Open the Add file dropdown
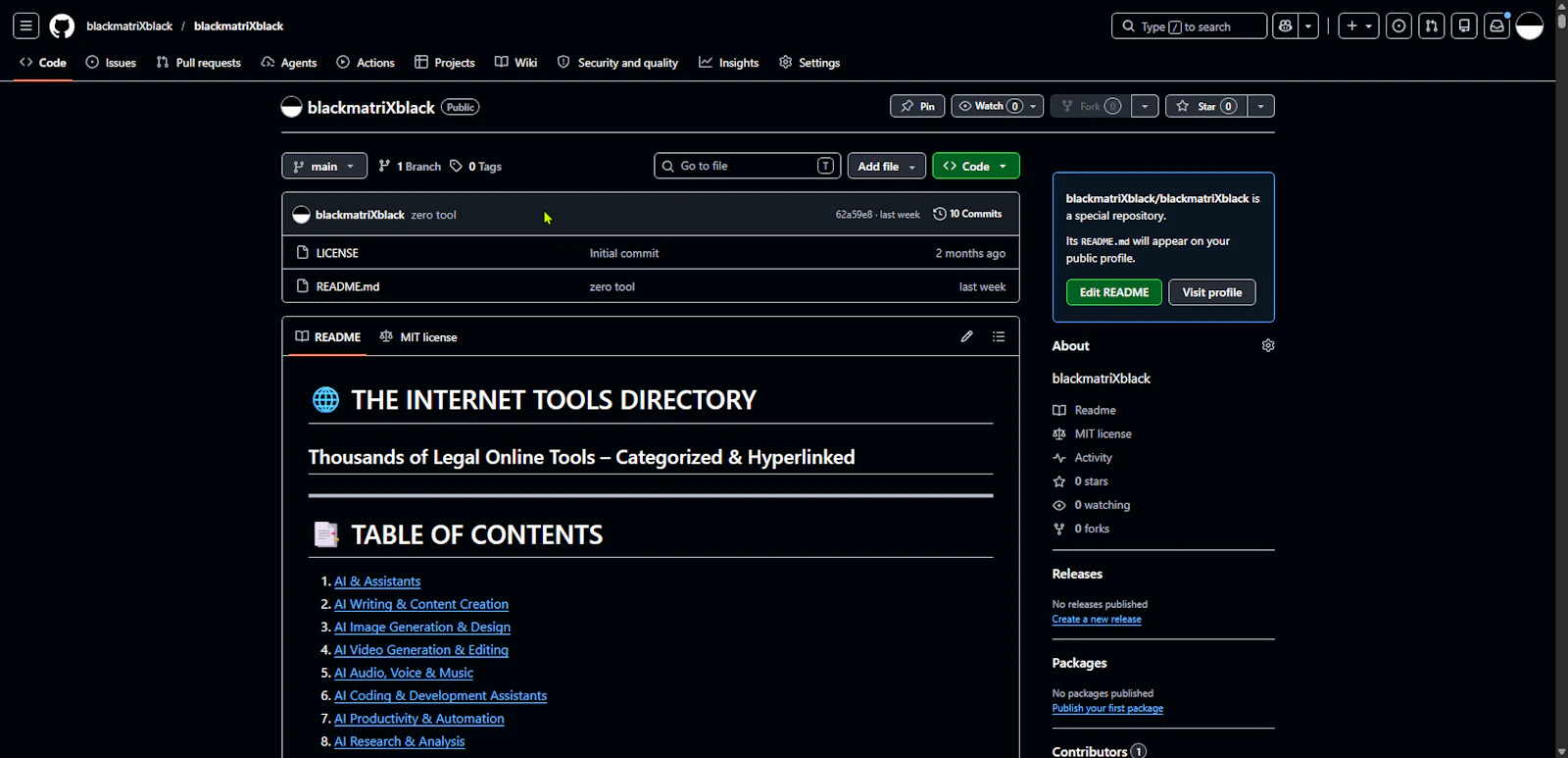 [886, 167]
